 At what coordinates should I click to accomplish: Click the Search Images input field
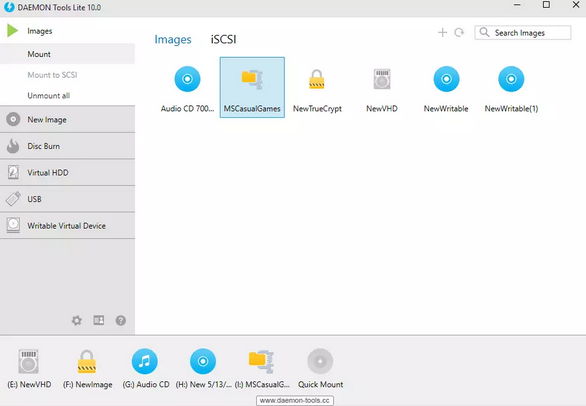coord(523,33)
